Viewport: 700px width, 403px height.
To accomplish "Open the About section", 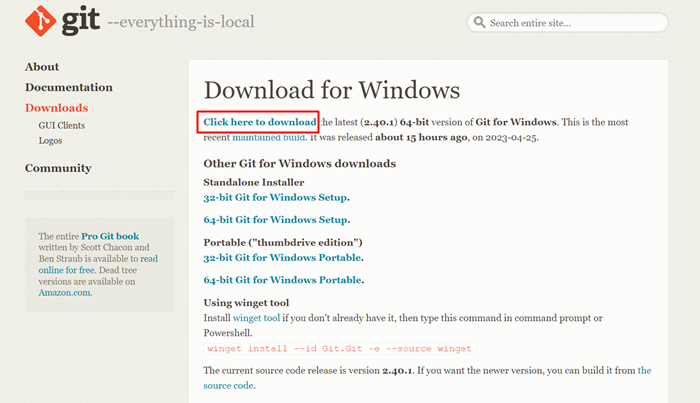I will [42, 66].
